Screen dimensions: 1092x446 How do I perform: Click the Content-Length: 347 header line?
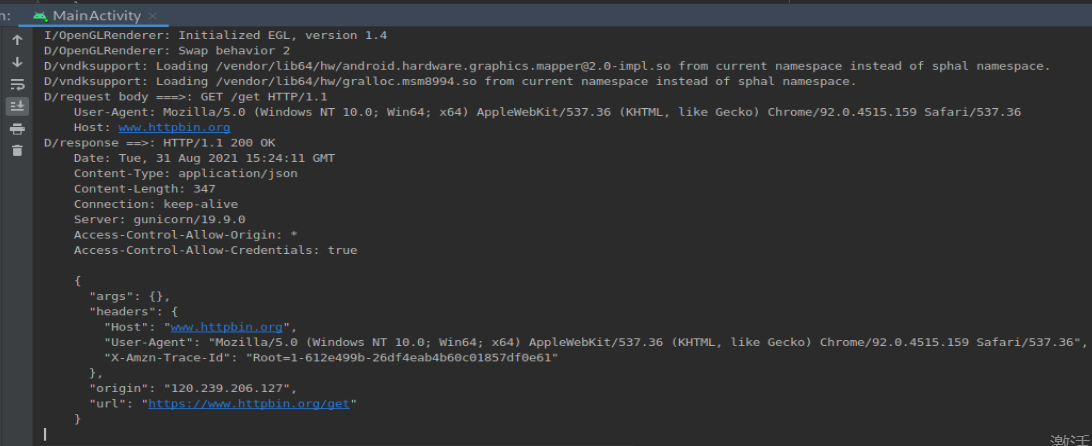144,189
